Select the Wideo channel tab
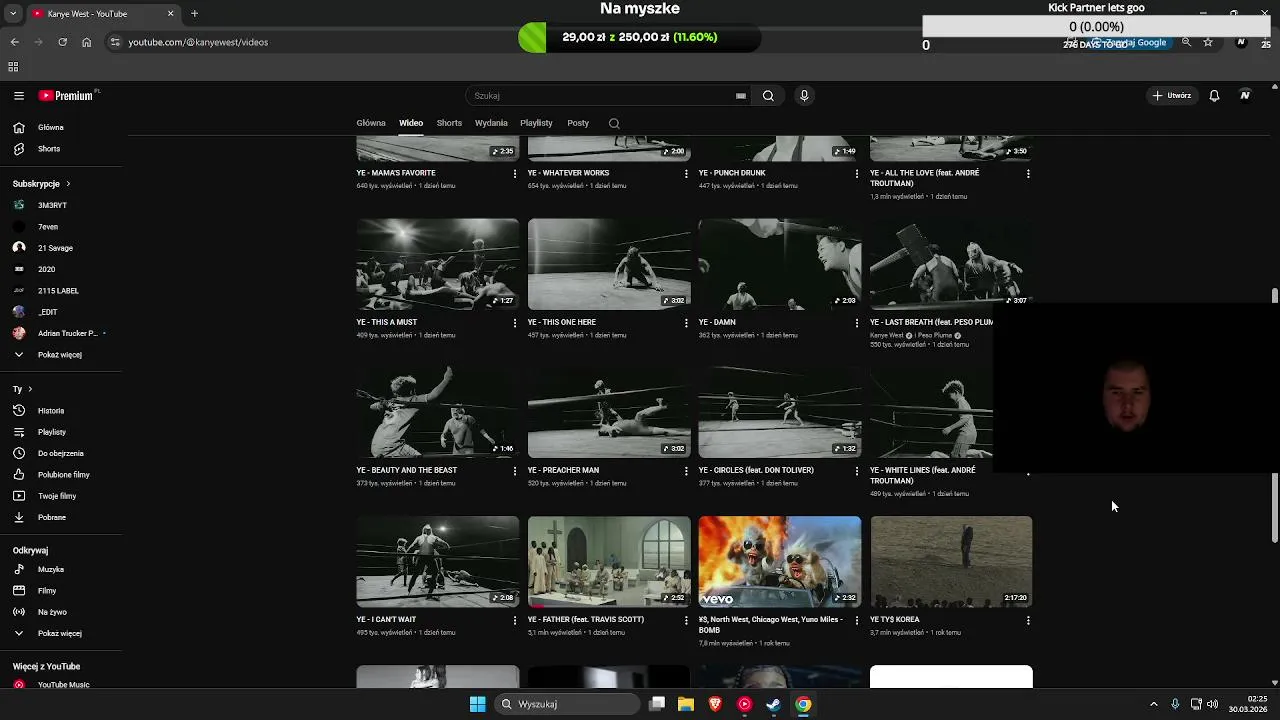The height and width of the screenshot is (720, 1280). click(x=411, y=123)
